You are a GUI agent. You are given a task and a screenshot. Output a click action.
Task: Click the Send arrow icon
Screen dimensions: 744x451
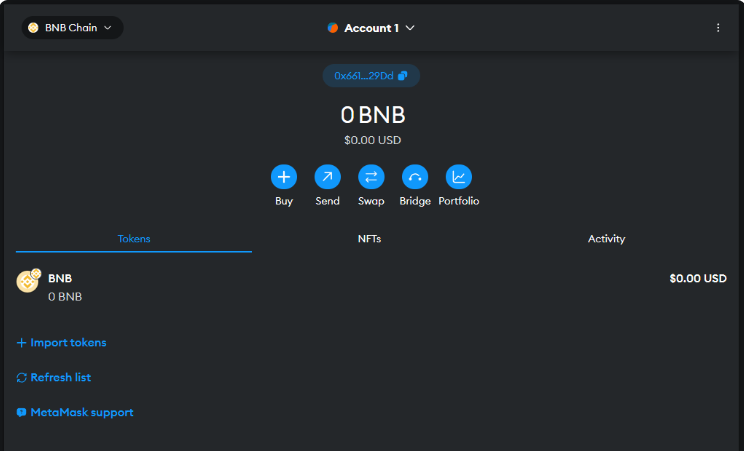click(x=327, y=177)
